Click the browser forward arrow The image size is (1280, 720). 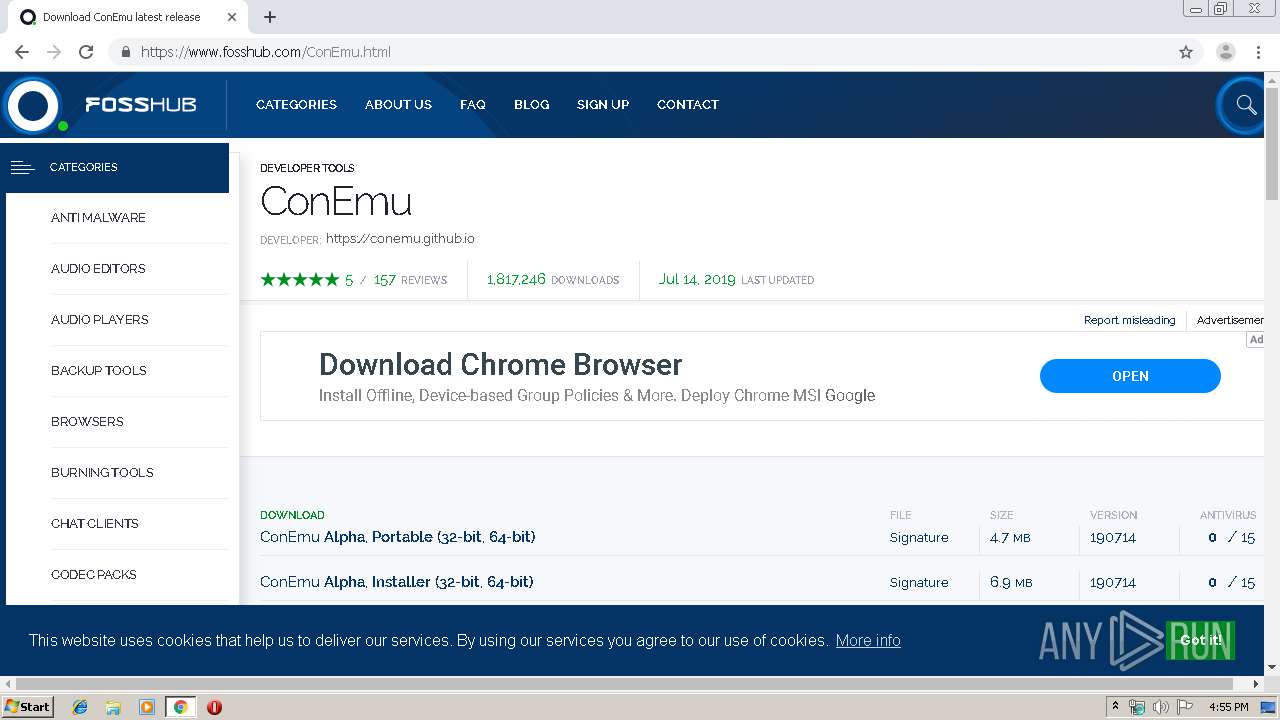[x=54, y=52]
